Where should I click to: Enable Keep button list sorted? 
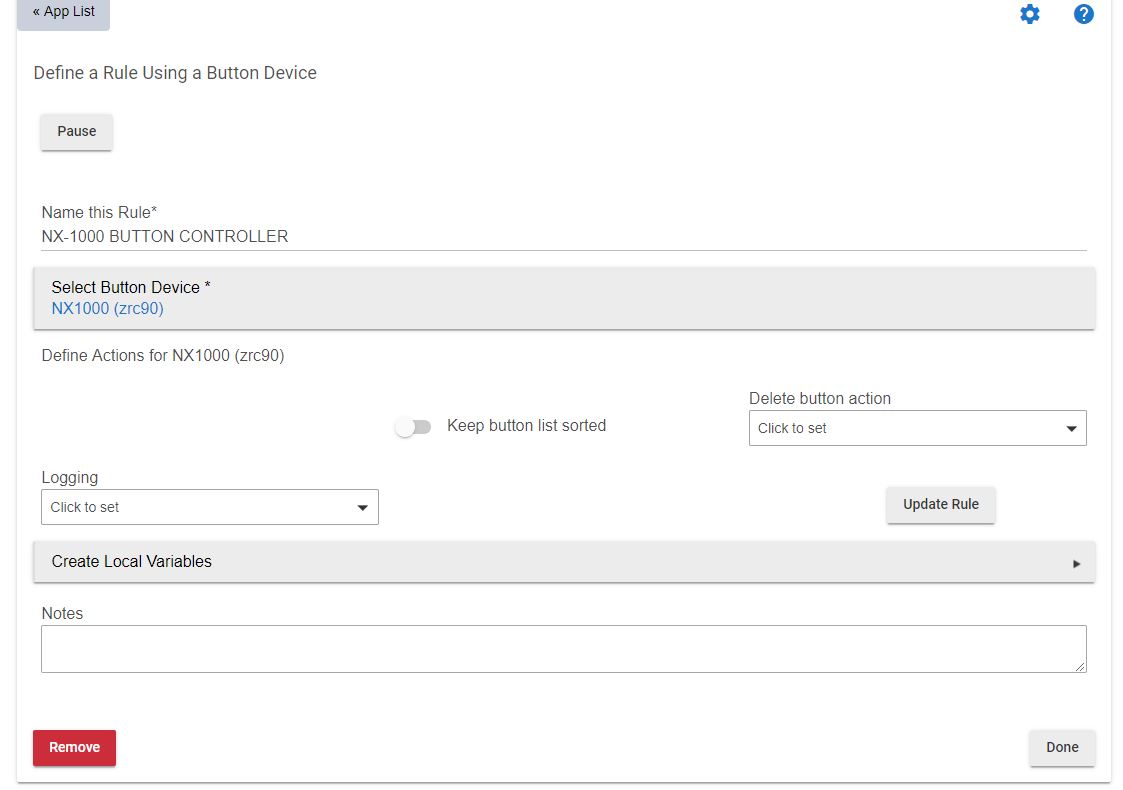tap(413, 426)
